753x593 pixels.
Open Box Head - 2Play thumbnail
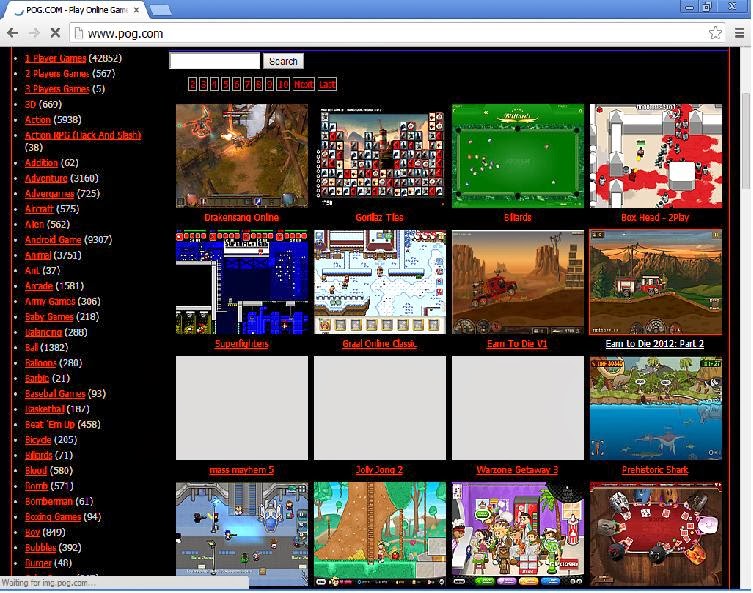[656, 156]
